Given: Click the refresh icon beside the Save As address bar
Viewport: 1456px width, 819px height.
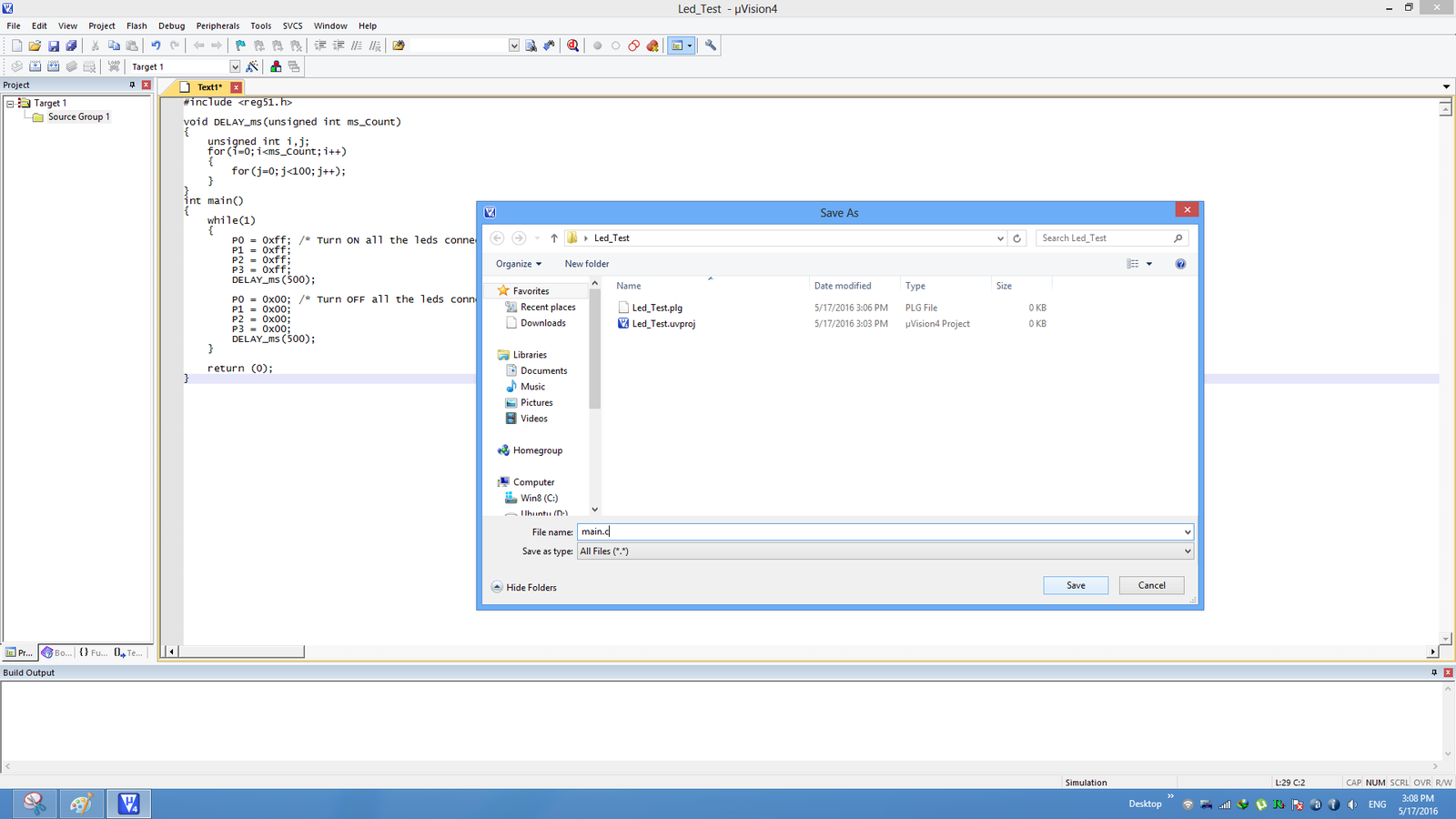Looking at the screenshot, I should (1017, 238).
